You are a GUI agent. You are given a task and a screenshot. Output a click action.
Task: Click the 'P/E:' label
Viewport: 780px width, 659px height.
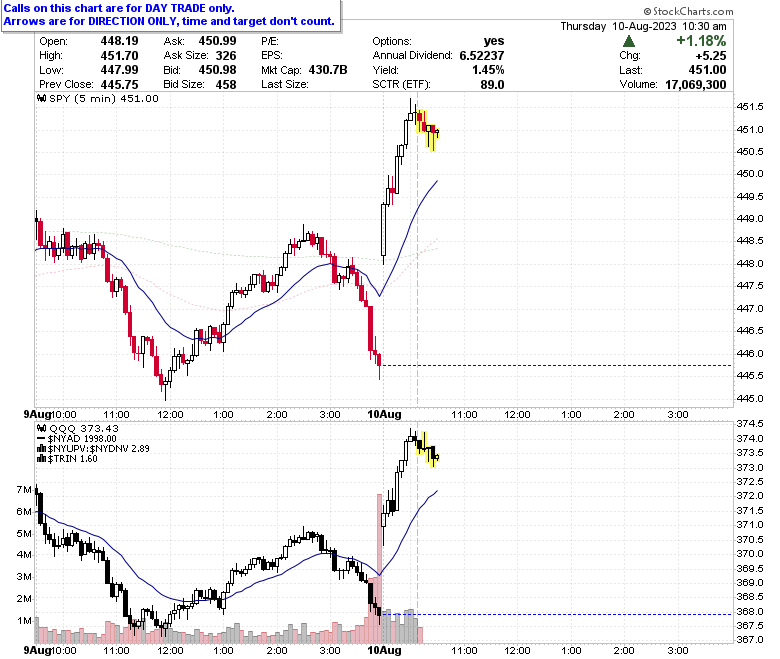270,41
